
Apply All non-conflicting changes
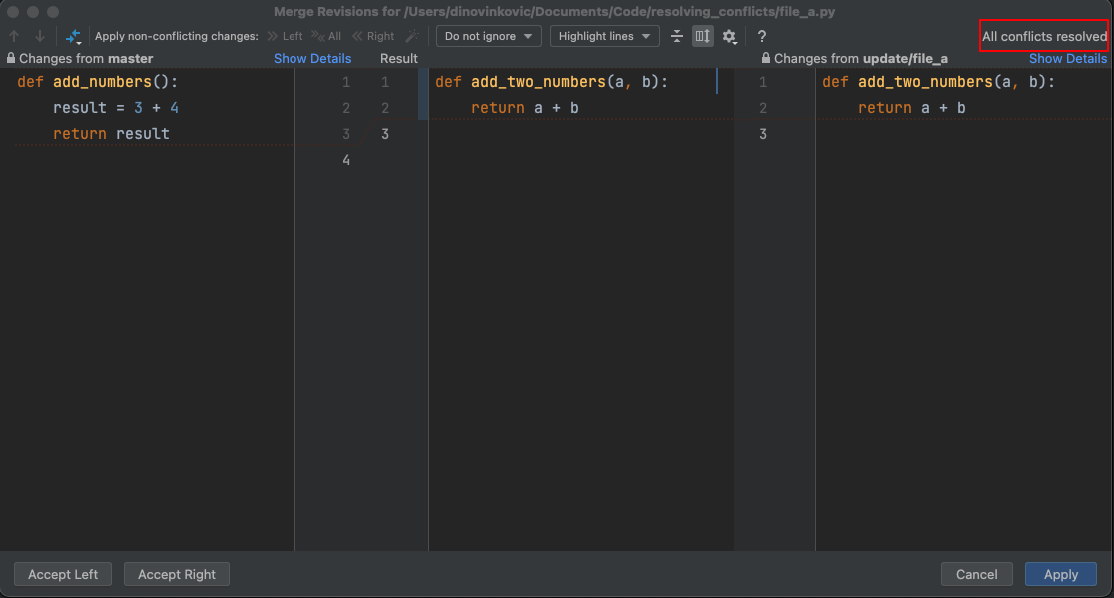coord(325,35)
